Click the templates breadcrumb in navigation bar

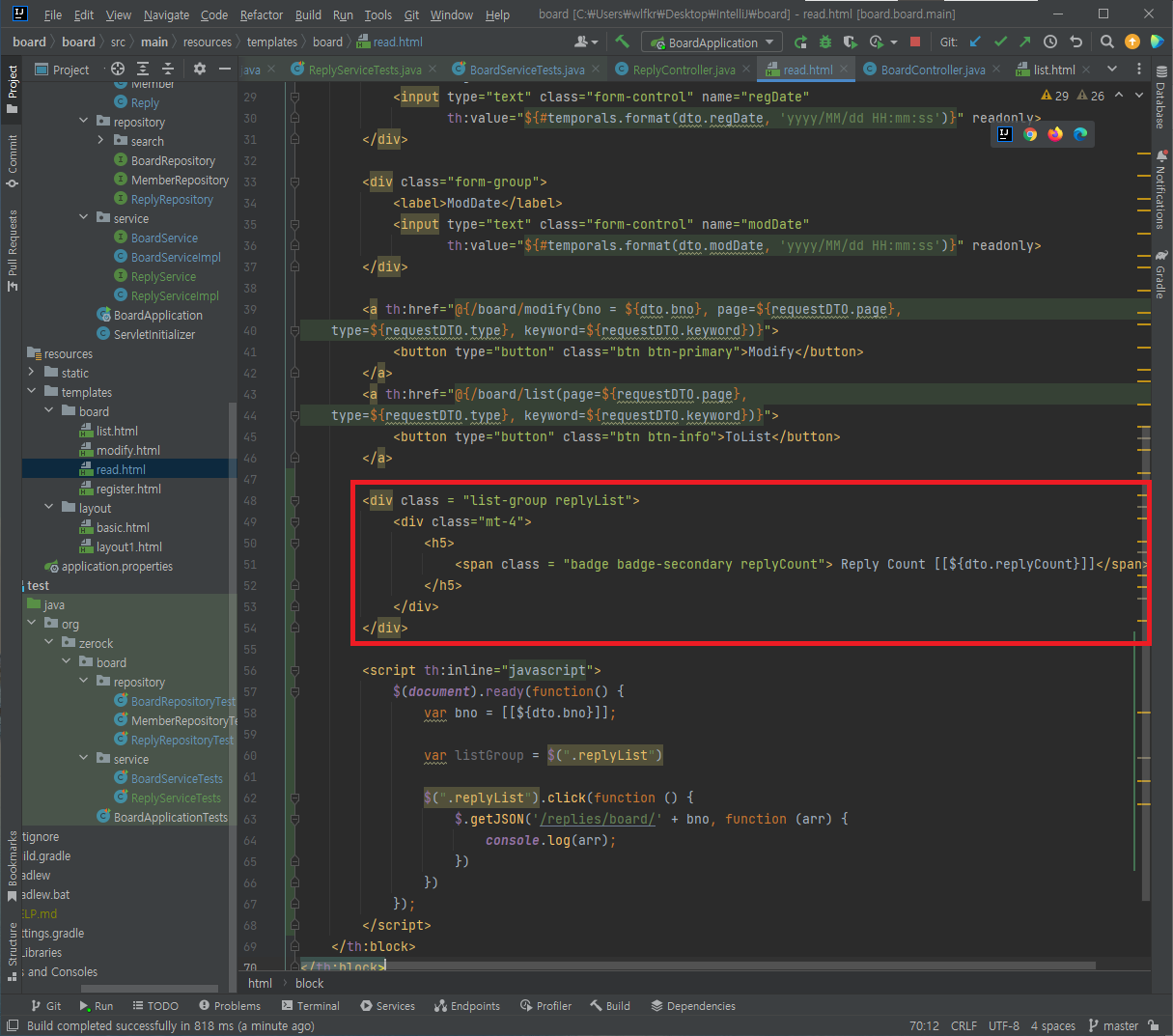click(272, 42)
